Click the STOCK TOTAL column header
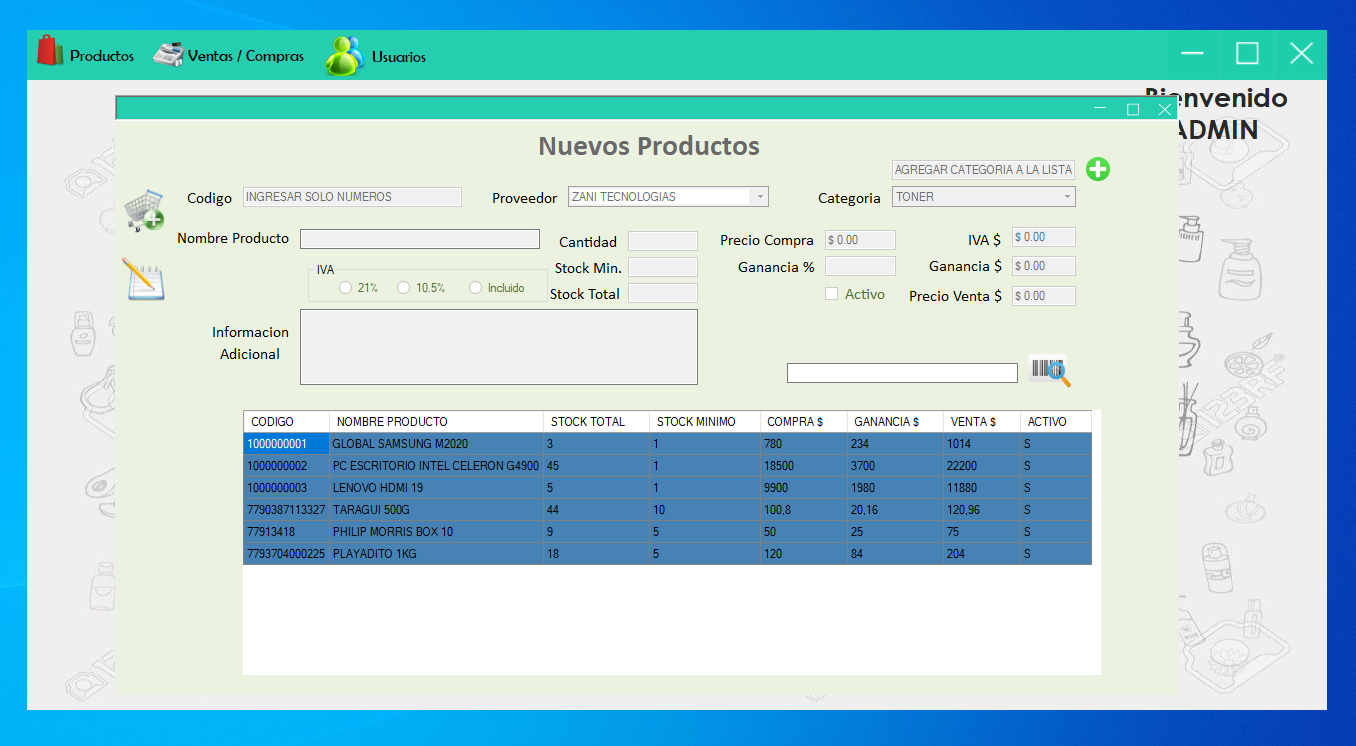Screen dimensions: 1356x746 pos(597,422)
